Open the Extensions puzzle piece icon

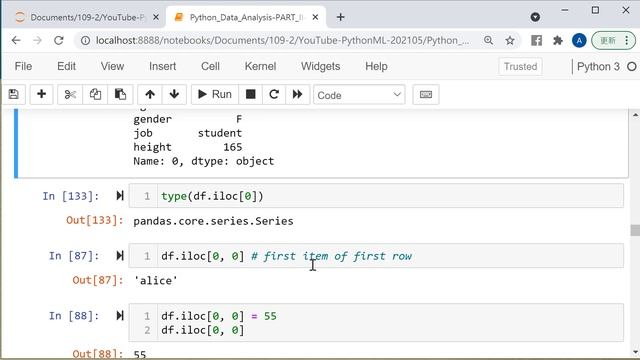coord(558,40)
